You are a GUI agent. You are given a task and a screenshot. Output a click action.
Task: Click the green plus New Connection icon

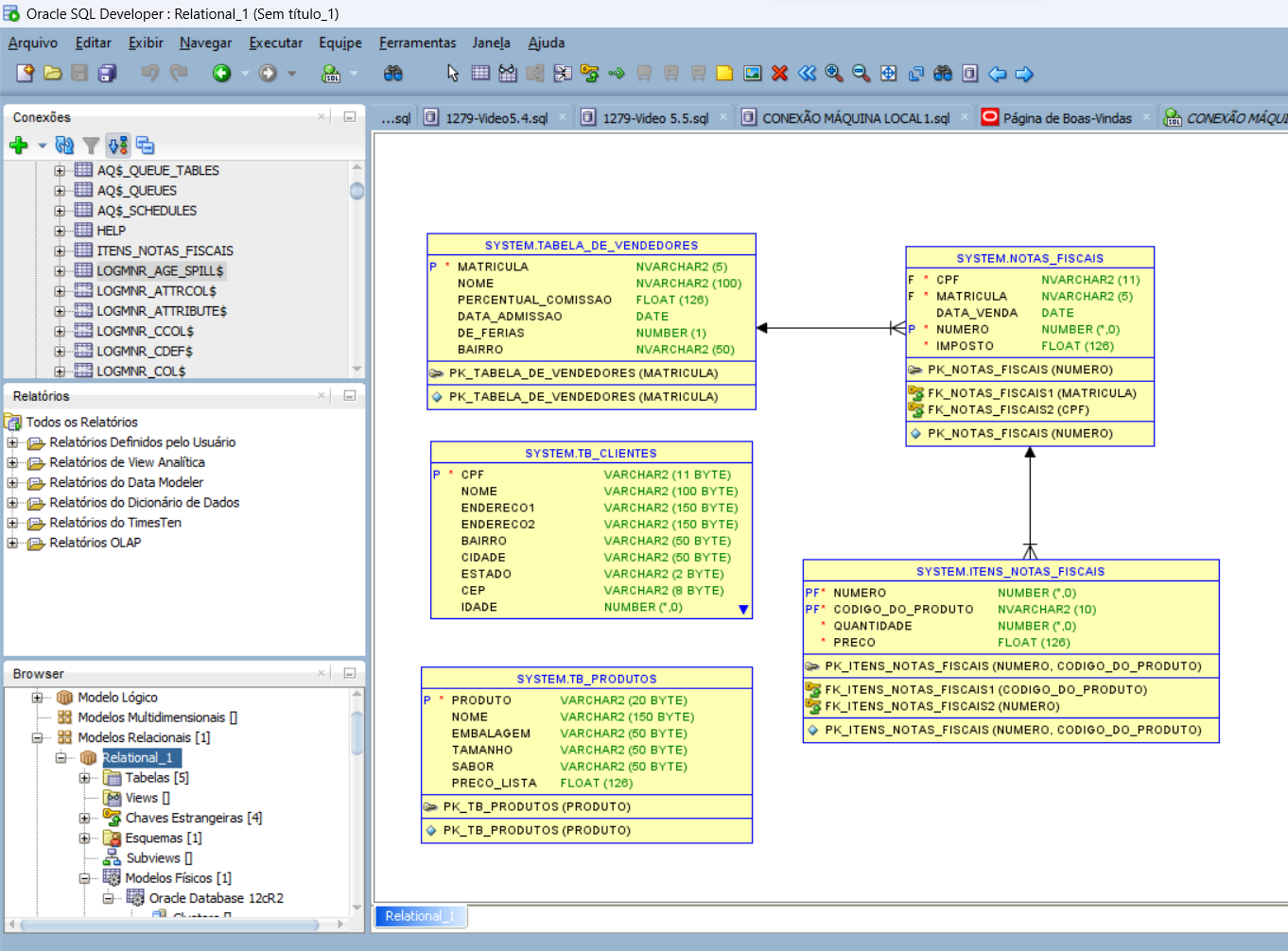(18, 145)
